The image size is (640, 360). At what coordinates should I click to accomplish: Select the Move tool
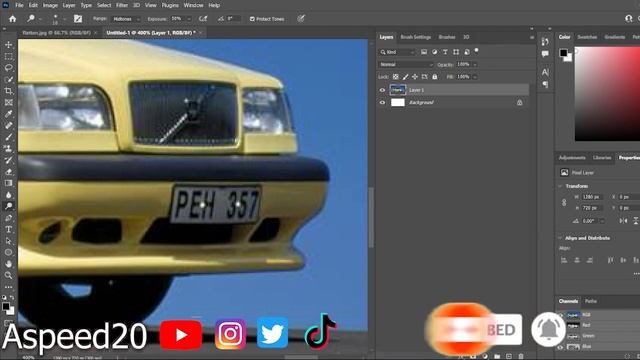click(9, 44)
